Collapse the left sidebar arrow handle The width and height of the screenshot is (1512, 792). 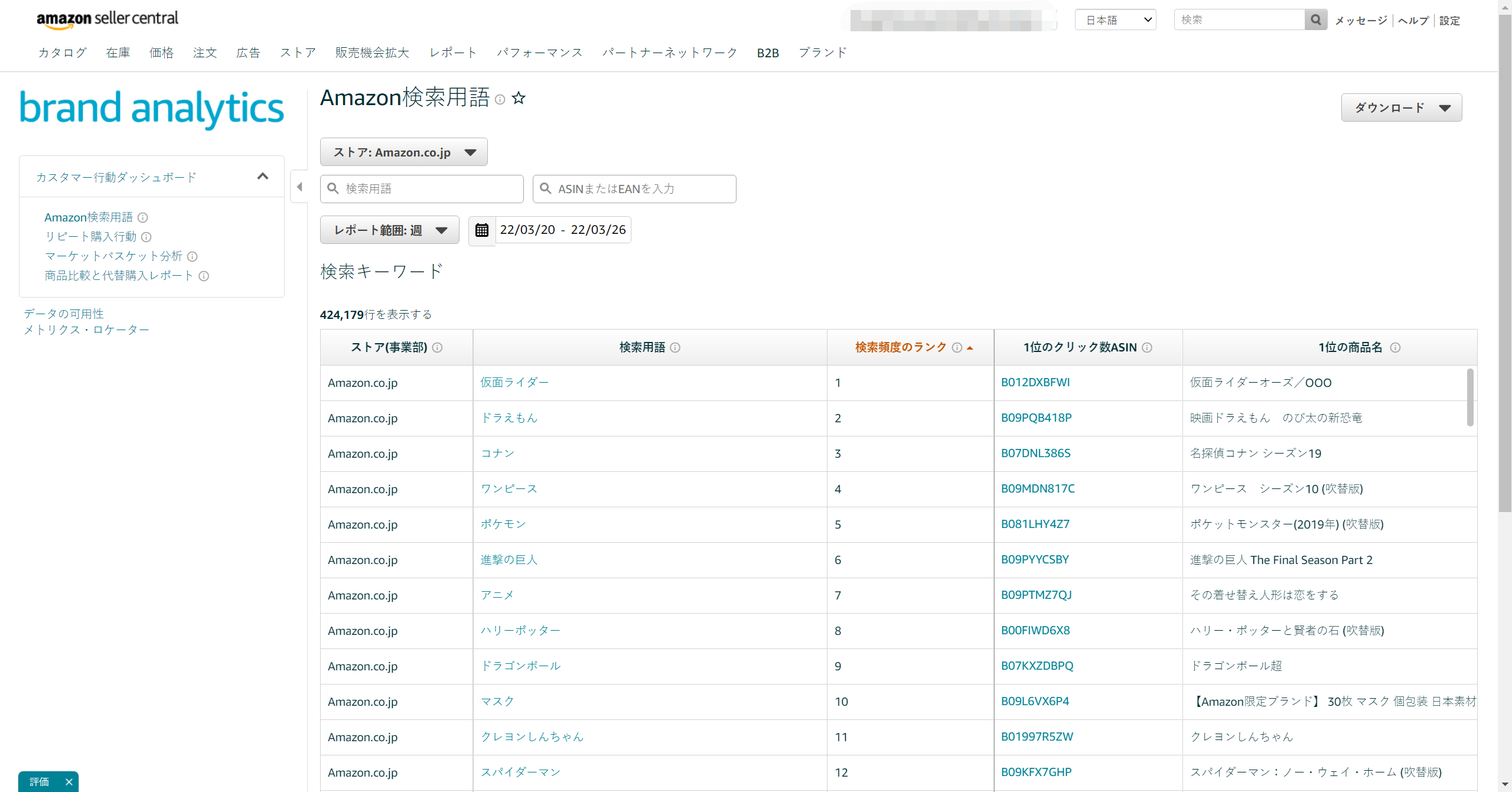tap(299, 187)
